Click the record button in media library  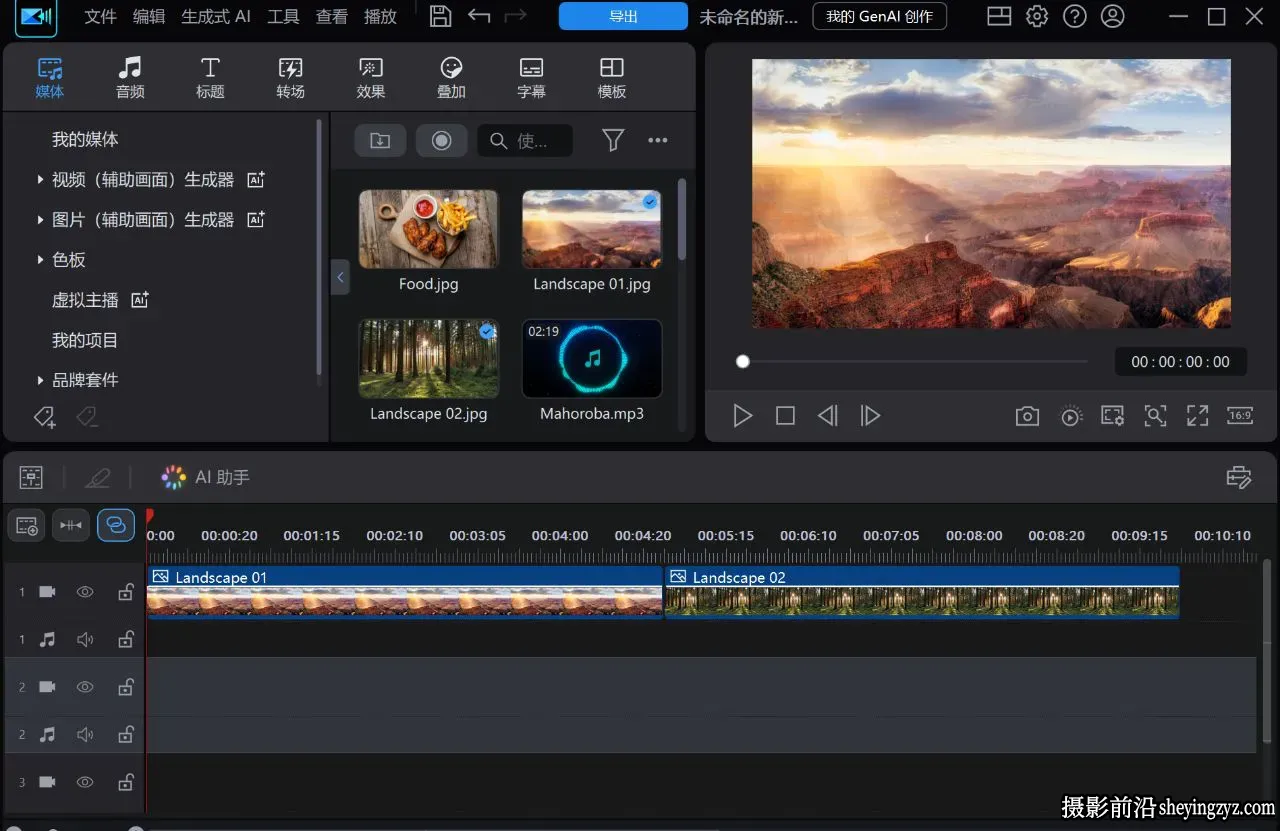coord(441,141)
